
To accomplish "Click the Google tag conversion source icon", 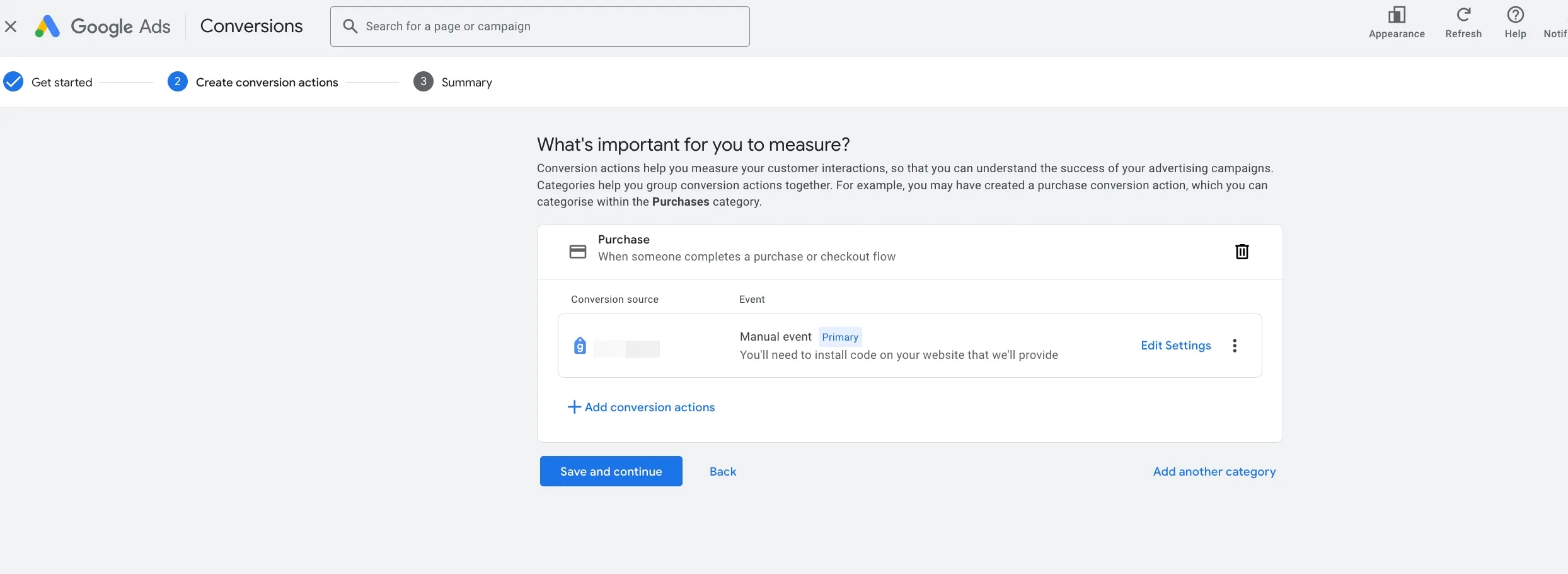I will pyautogui.click(x=580, y=346).
